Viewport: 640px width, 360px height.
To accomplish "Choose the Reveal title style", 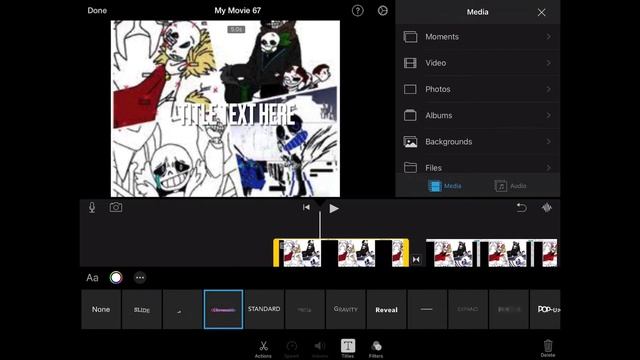I will (x=387, y=309).
